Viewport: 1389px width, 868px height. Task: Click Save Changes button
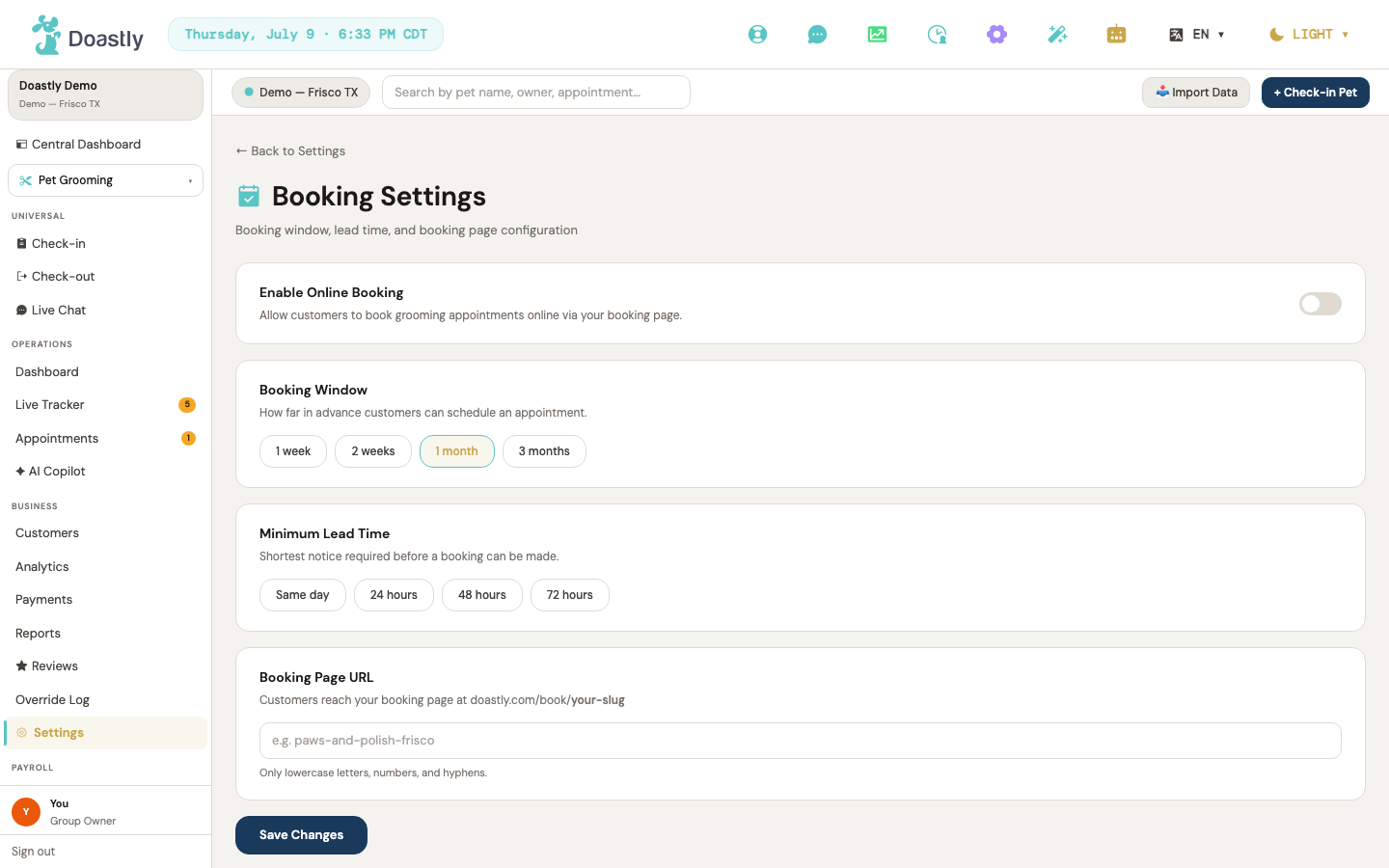pyautogui.click(x=301, y=835)
